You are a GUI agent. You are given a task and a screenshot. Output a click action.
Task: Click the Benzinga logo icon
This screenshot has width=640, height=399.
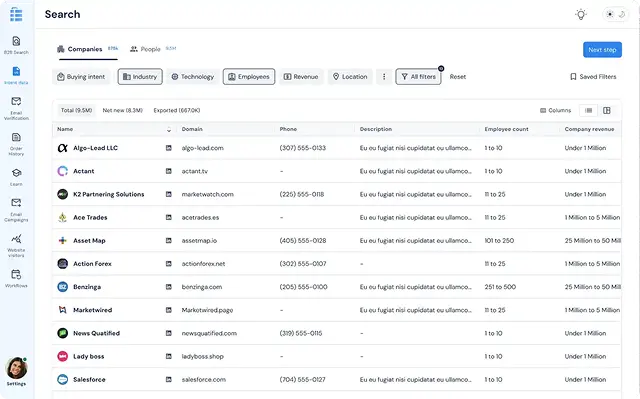click(x=62, y=287)
